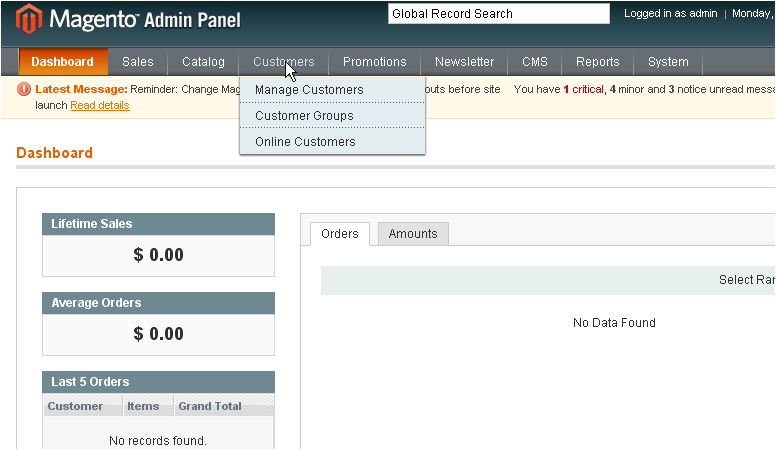Click the Logged in as admin text

click(x=671, y=13)
